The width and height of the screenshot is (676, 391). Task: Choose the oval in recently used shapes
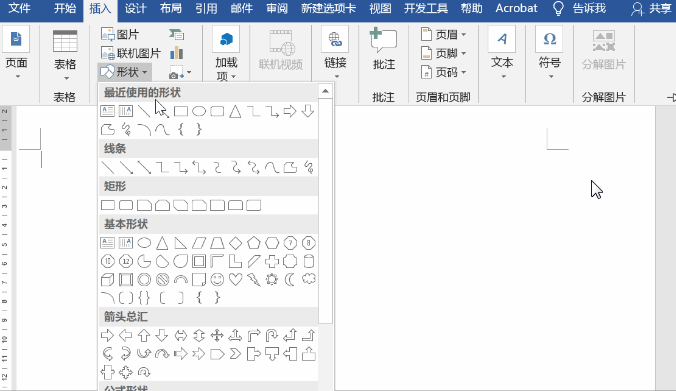pyautogui.click(x=199, y=111)
